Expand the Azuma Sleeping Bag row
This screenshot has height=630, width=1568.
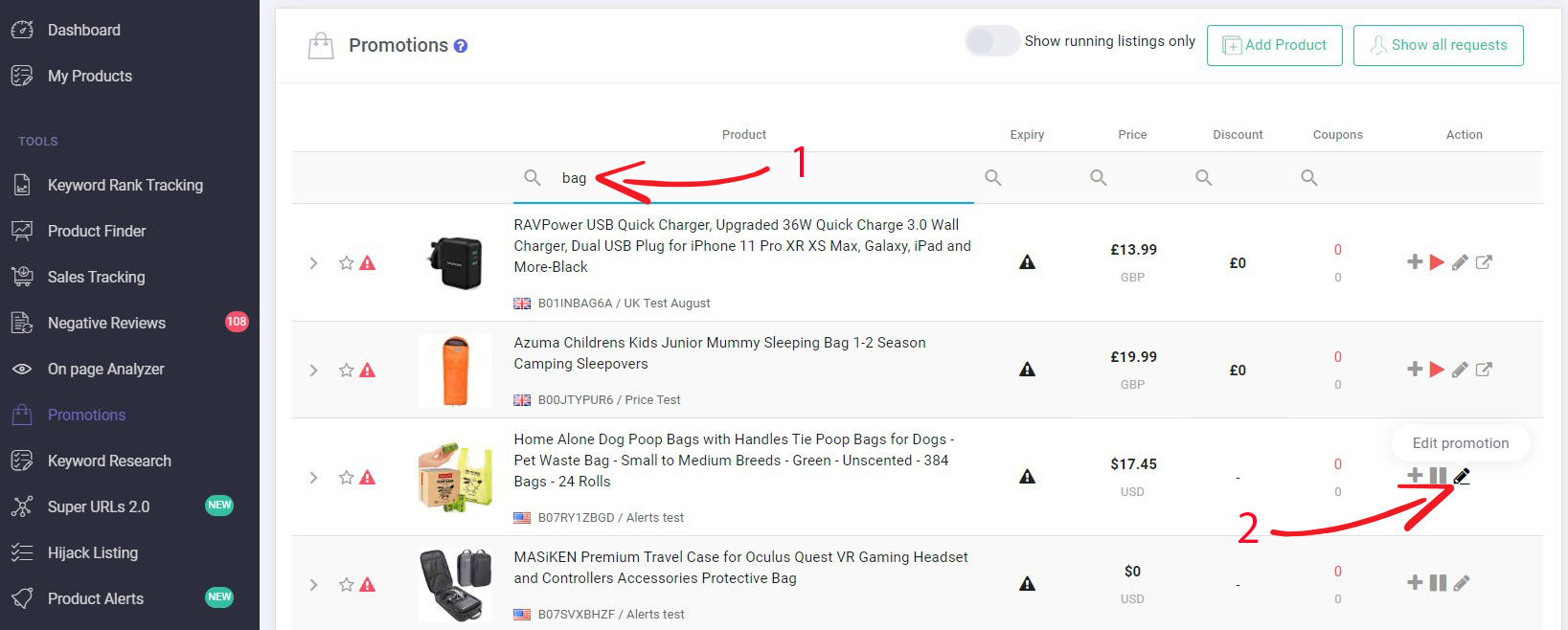click(x=313, y=370)
